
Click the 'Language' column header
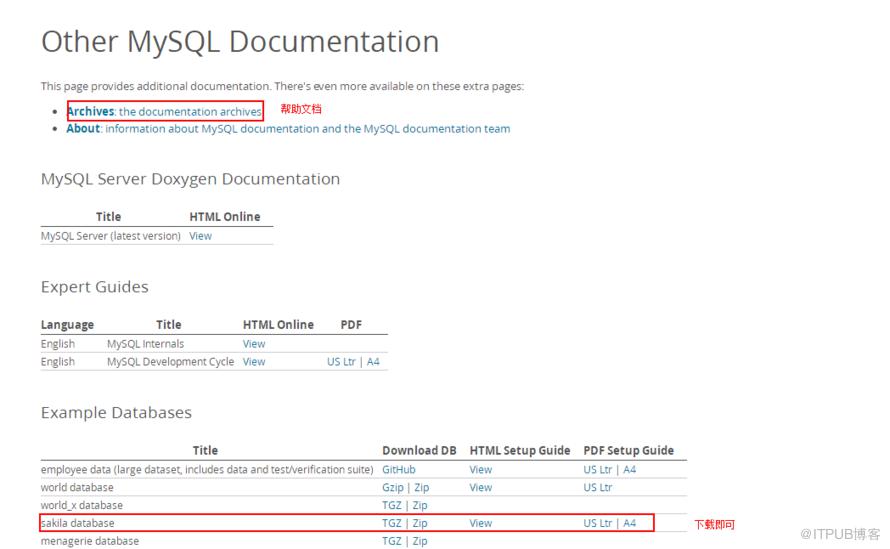(67, 325)
